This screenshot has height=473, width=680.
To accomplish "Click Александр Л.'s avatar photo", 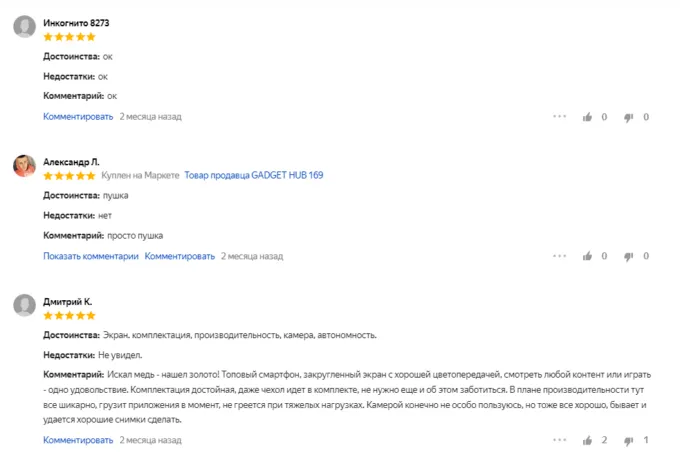I will tap(25, 166).
